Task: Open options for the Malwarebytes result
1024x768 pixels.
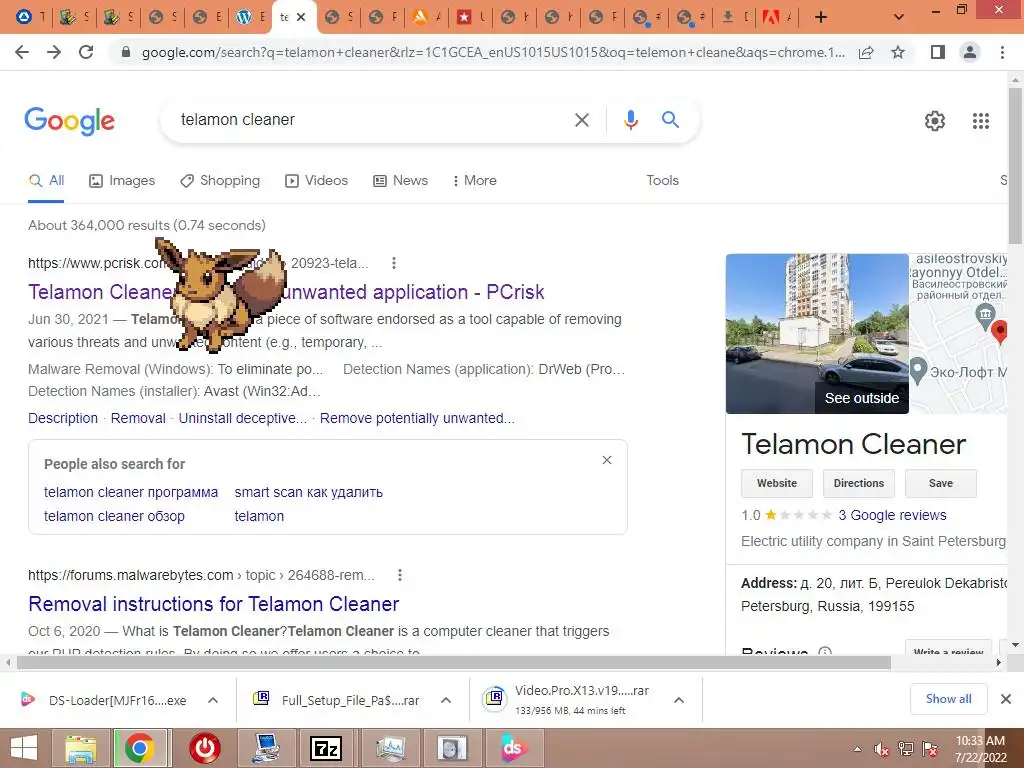Action: coord(400,575)
